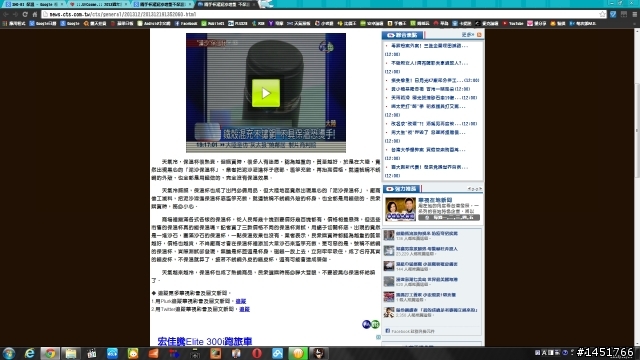Click the browser forward arrow

pyautogui.click(x=15, y=14)
